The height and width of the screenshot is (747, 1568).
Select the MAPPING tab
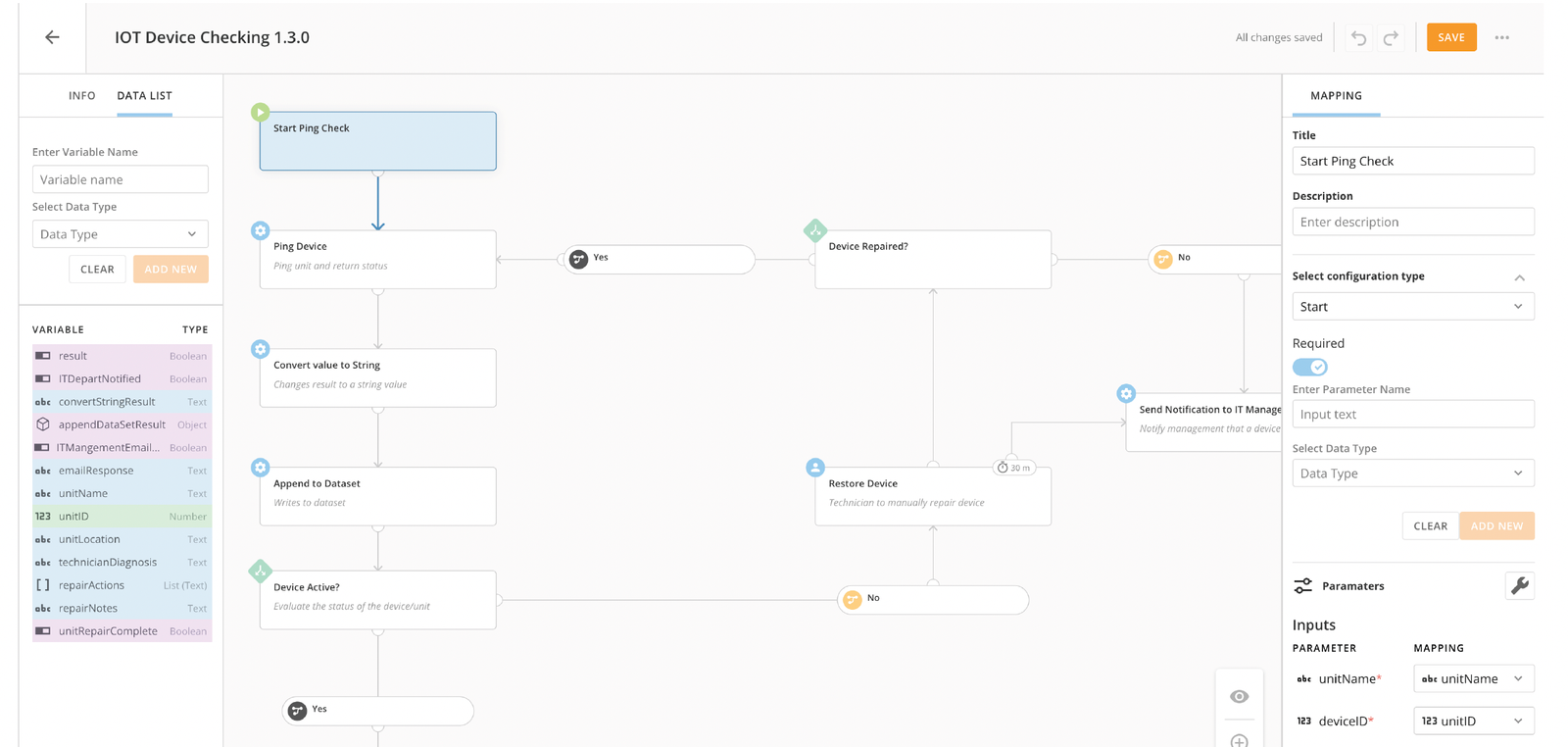1336,96
